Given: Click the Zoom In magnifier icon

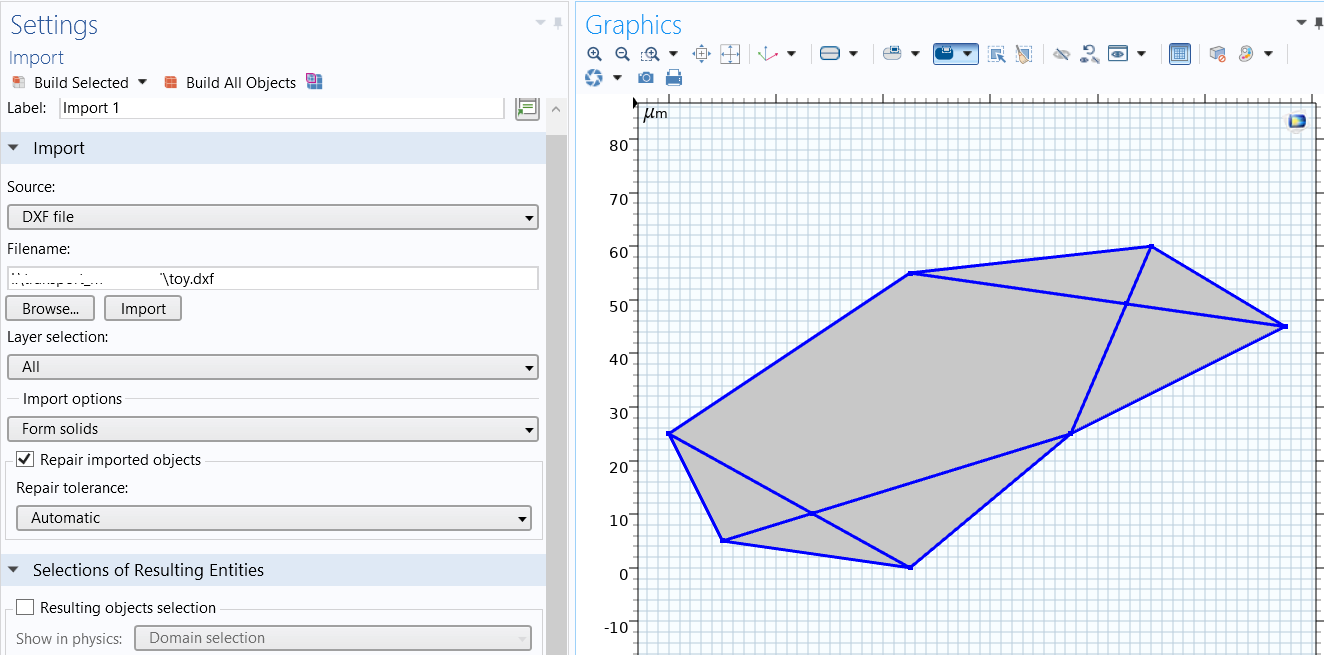Looking at the screenshot, I should coord(595,54).
